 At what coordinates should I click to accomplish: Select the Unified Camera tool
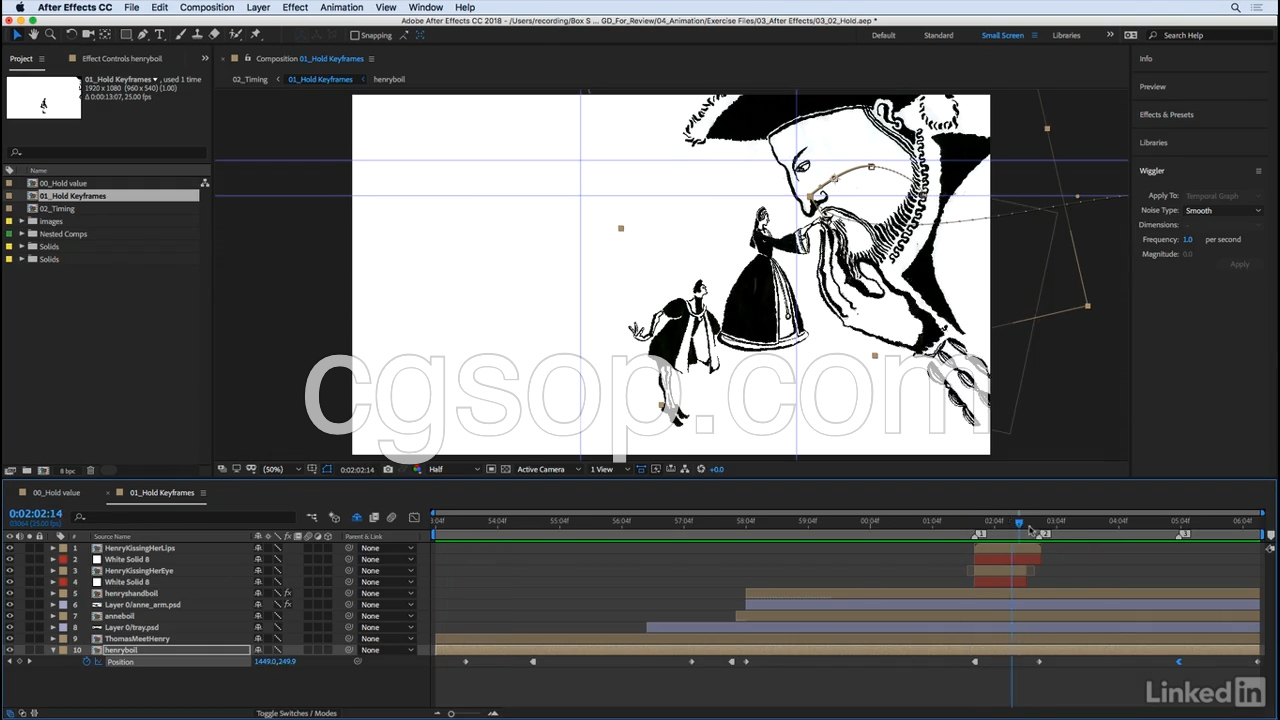pos(88,35)
